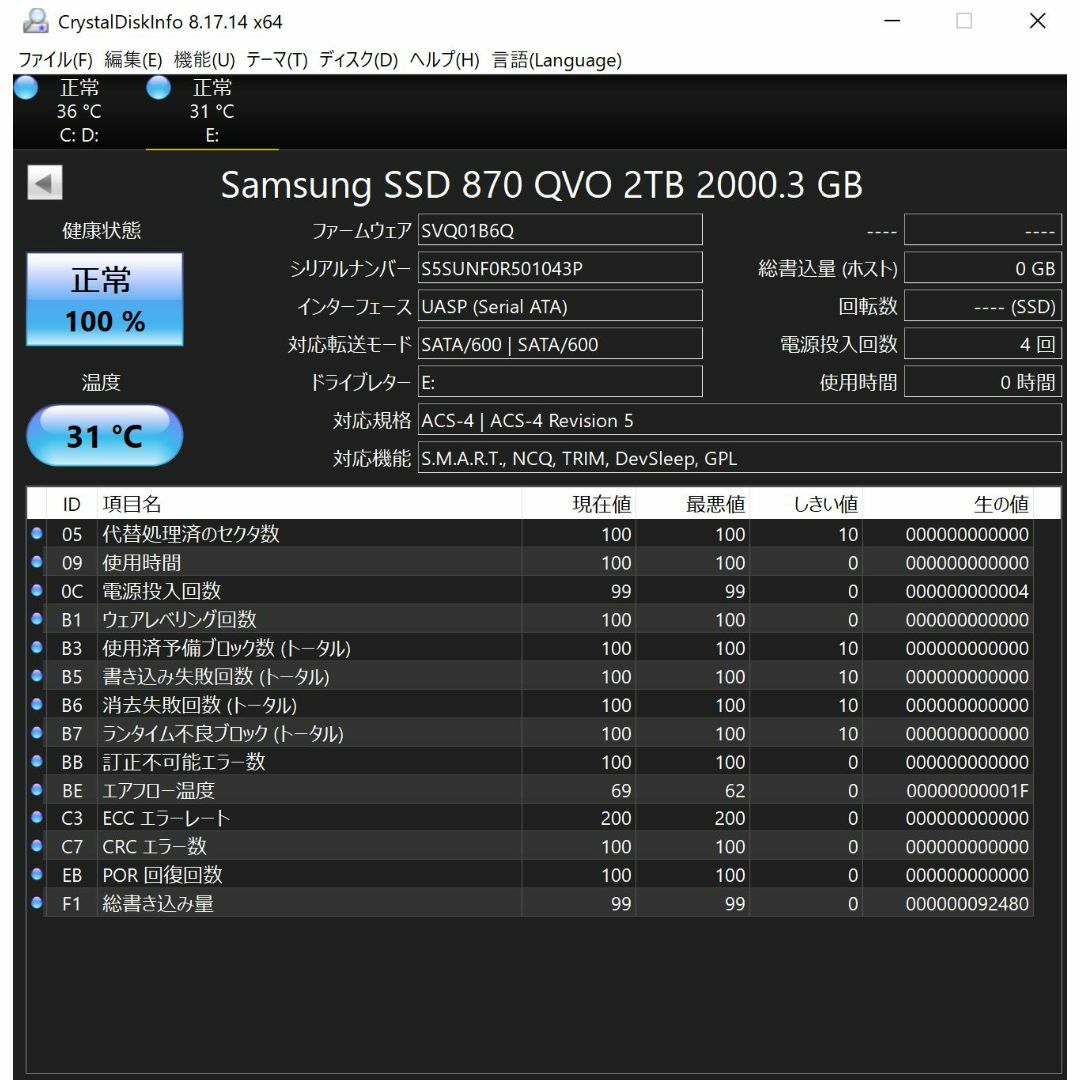This screenshot has height=1080, width=1080.
Task: Click the 回転数 value ---- (SSD)
Action: (x=982, y=306)
